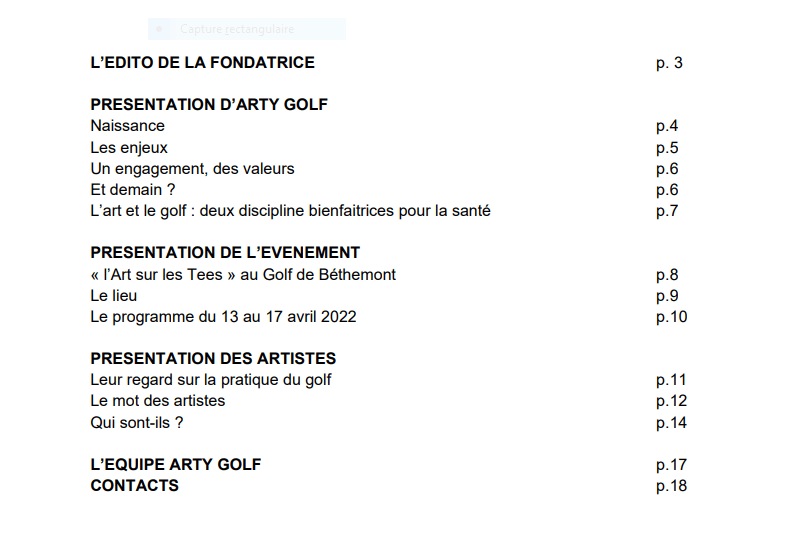Select the faint 'Capture rectangulaire' menu option
789x547 pixels.
[237, 29]
